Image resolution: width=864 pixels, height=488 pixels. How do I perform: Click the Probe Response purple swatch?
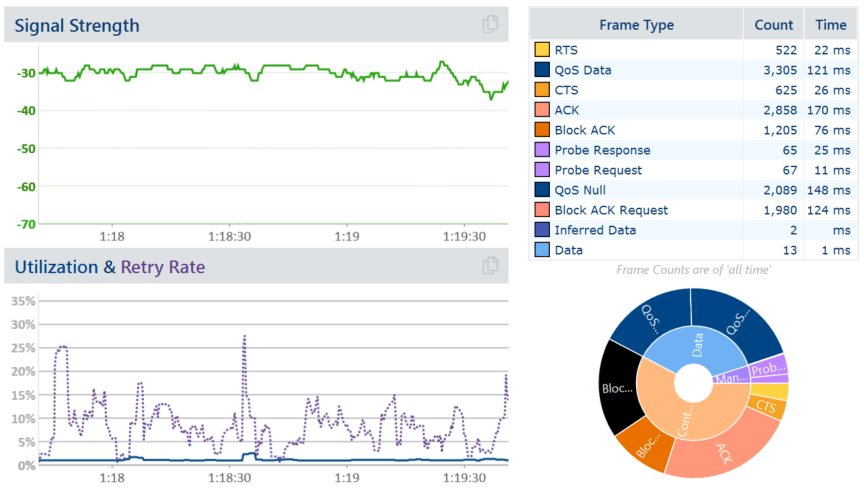click(x=542, y=150)
